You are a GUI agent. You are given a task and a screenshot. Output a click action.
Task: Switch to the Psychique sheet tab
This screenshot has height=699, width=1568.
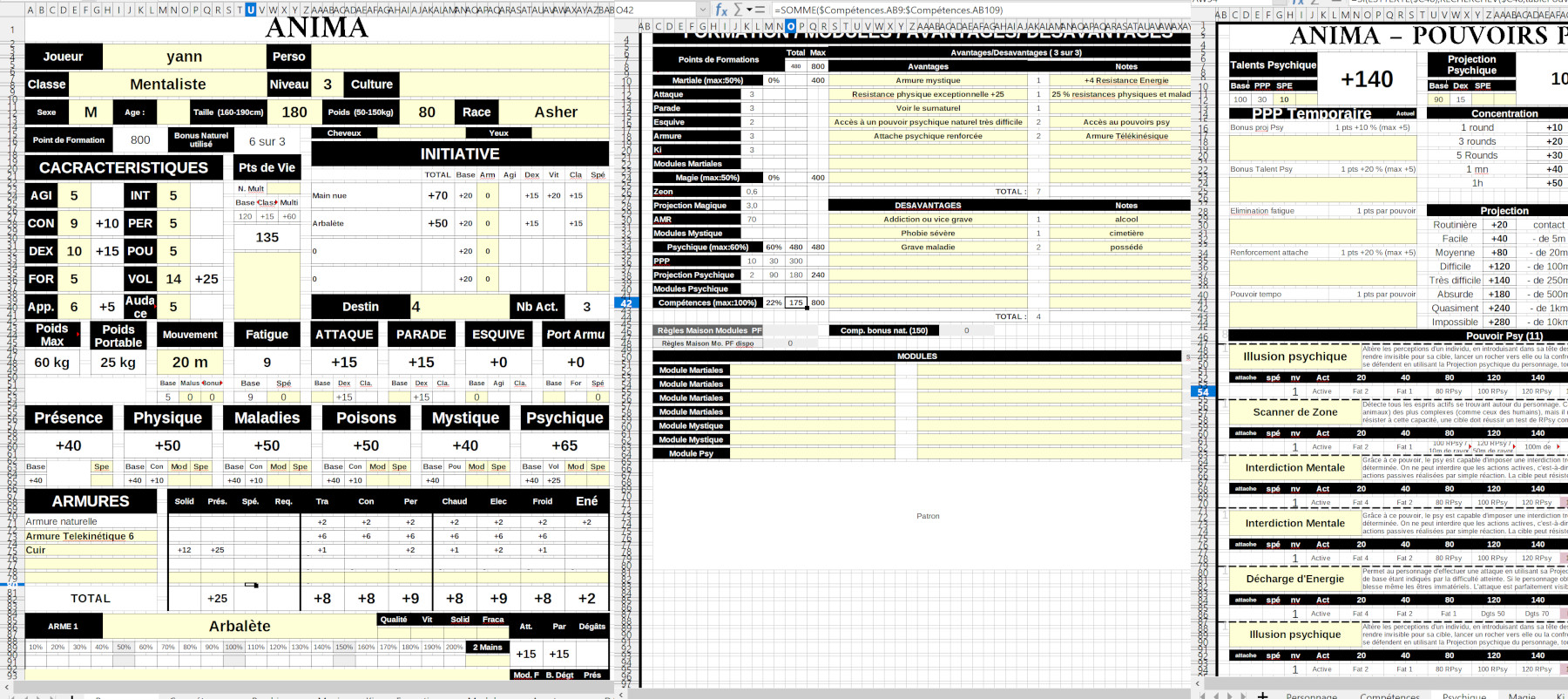pos(1464,696)
